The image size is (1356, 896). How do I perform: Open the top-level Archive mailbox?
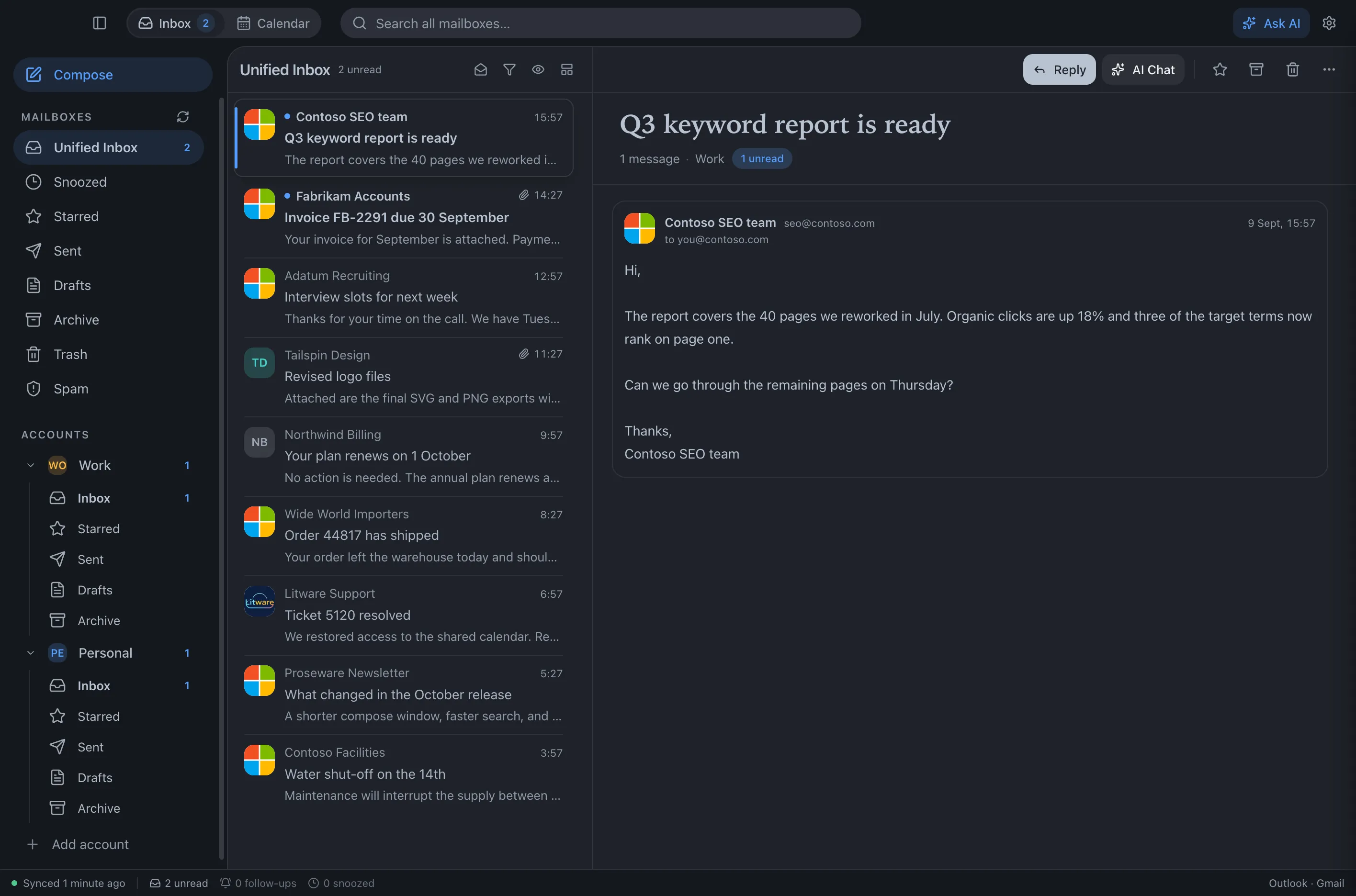click(x=109, y=319)
